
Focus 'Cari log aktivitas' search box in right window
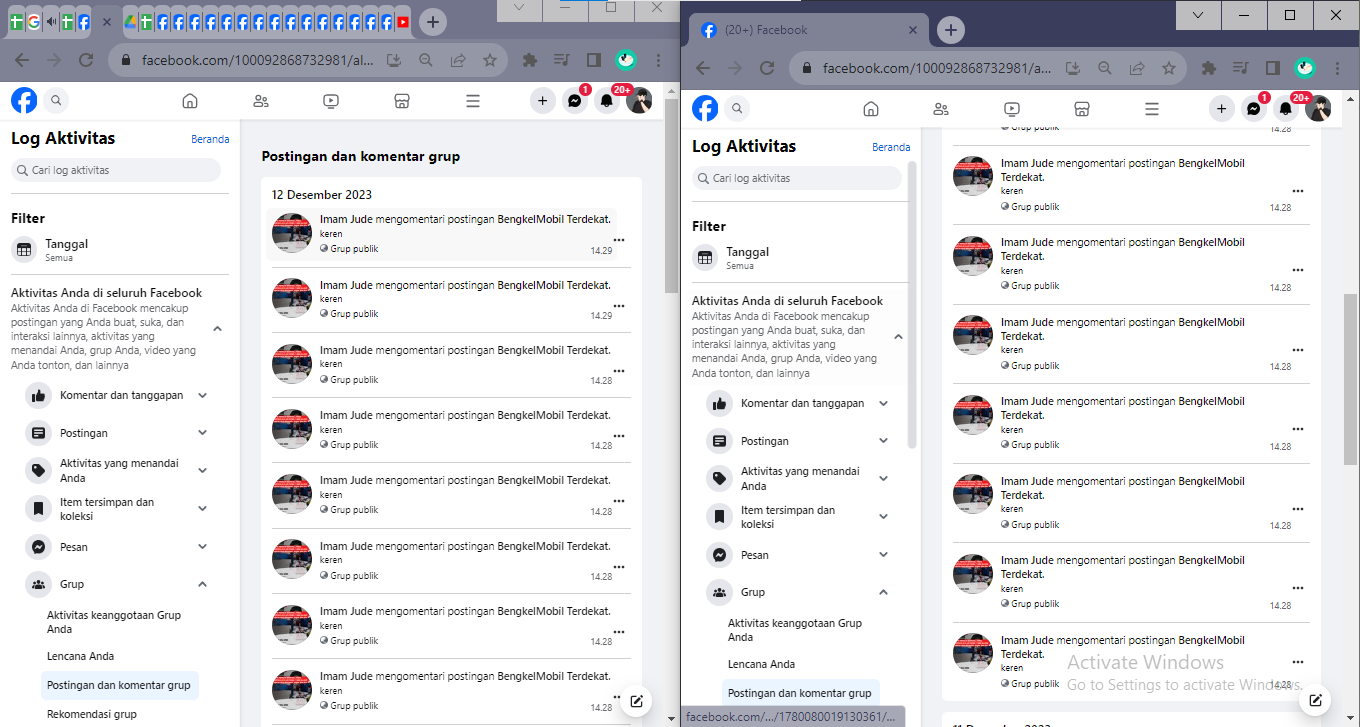click(797, 178)
